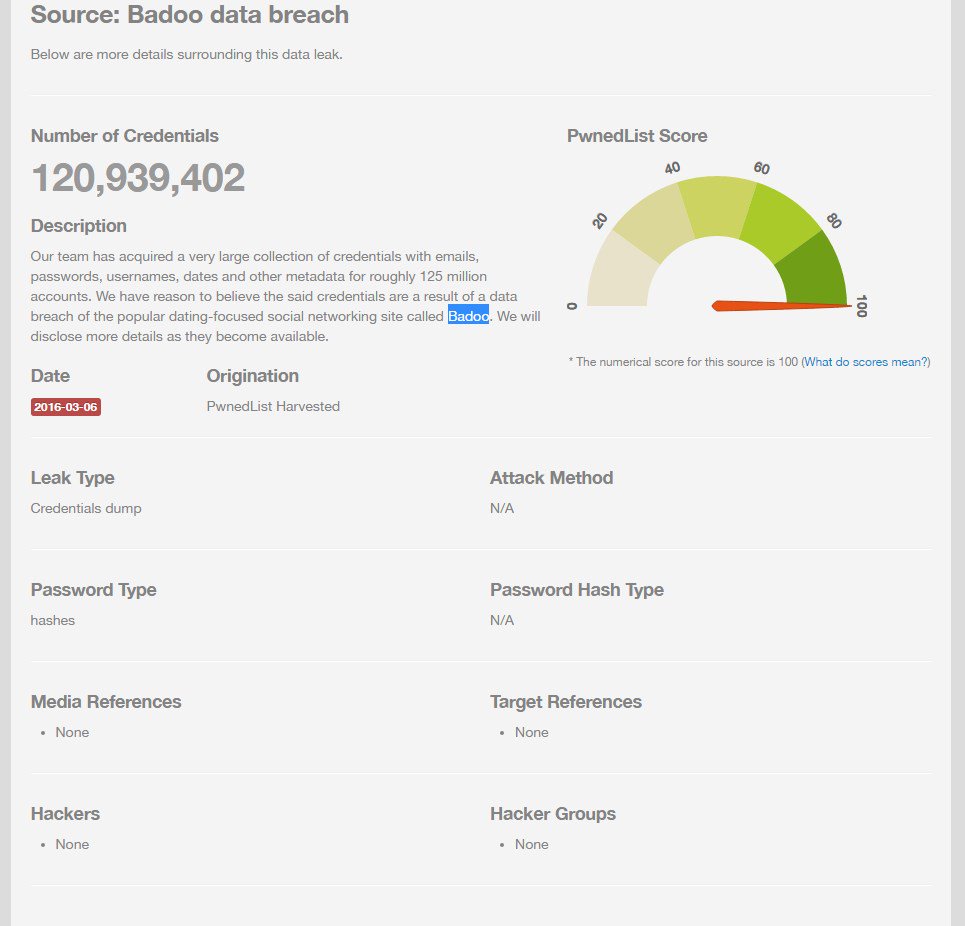Click the credentials count 120,939,402
The width and height of the screenshot is (965, 926).
(138, 178)
